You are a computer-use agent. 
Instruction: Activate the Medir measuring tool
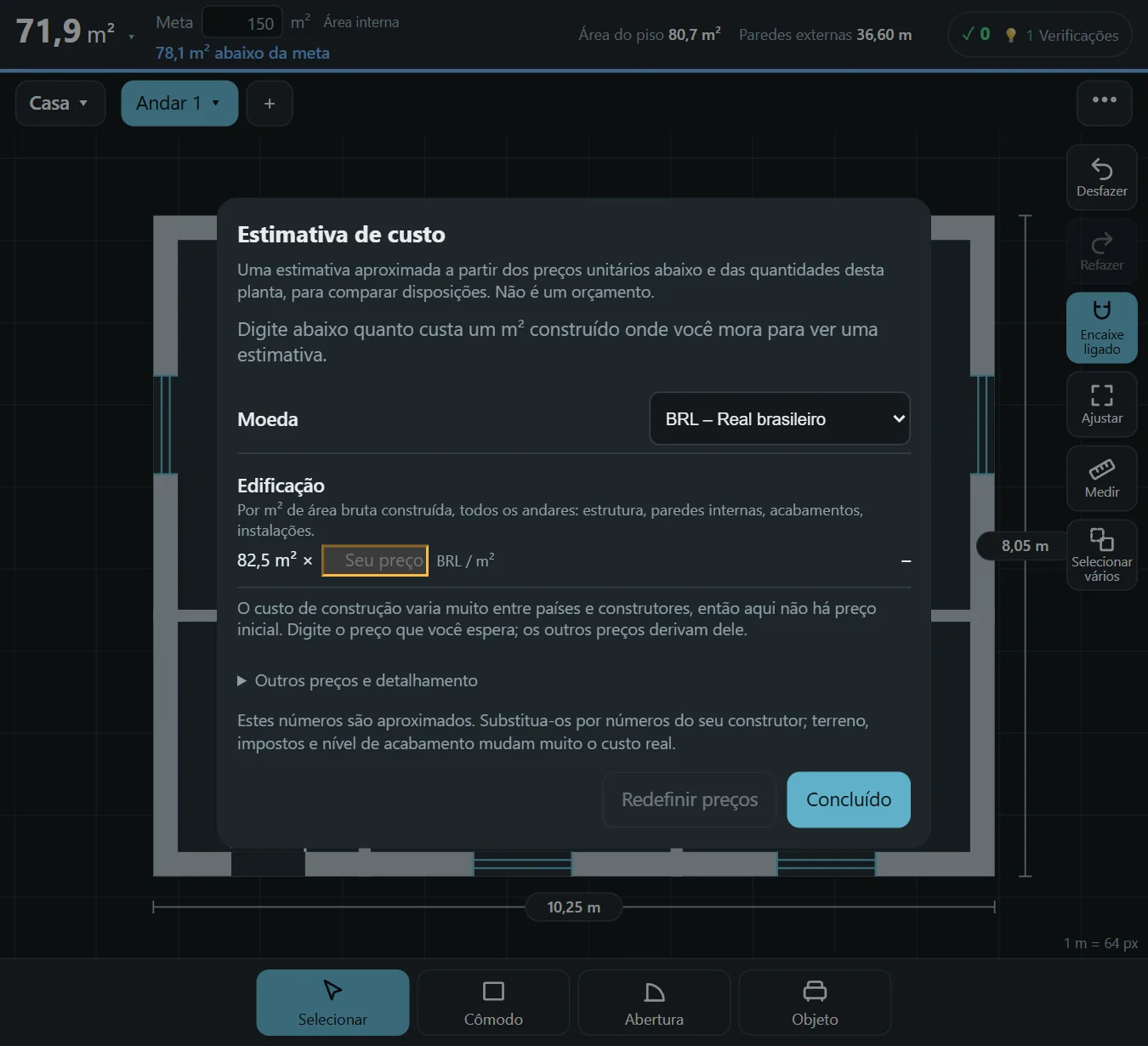tap(1101, 479)
